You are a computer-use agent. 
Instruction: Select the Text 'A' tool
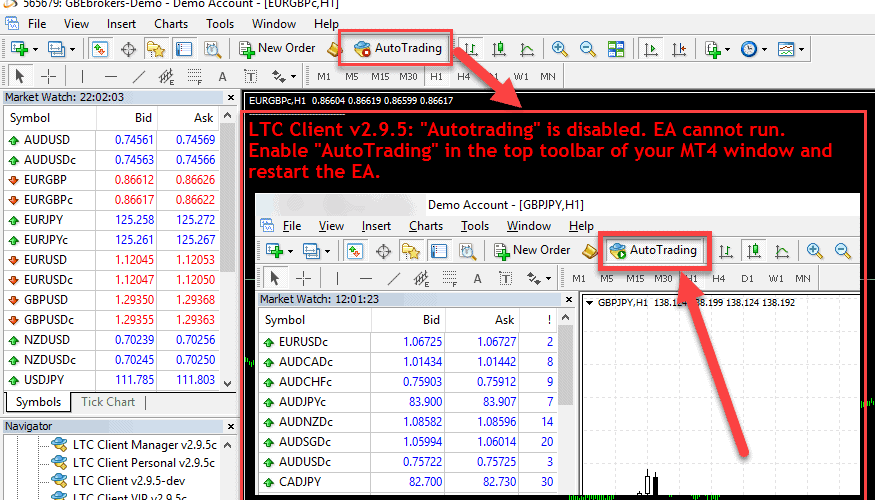223,76
